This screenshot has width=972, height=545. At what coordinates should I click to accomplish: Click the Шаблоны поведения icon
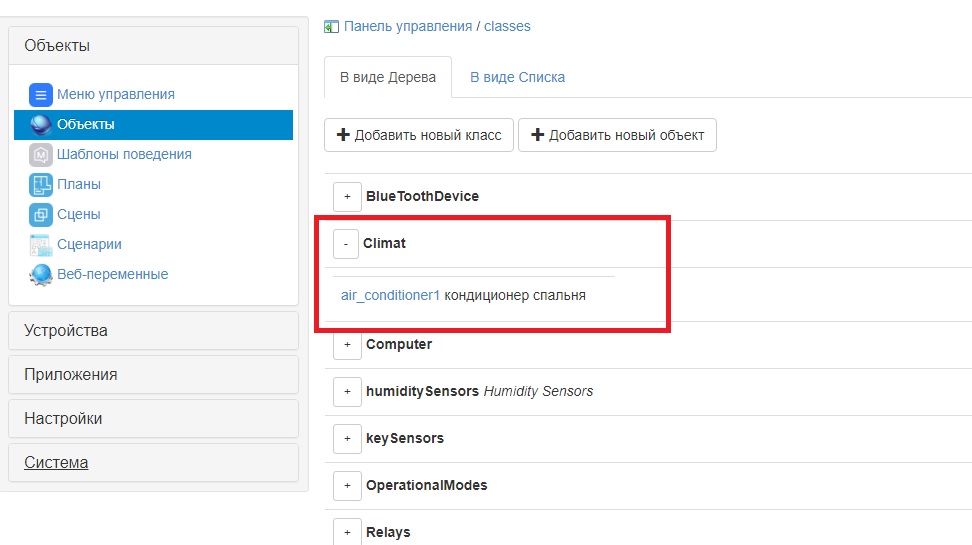40,155
